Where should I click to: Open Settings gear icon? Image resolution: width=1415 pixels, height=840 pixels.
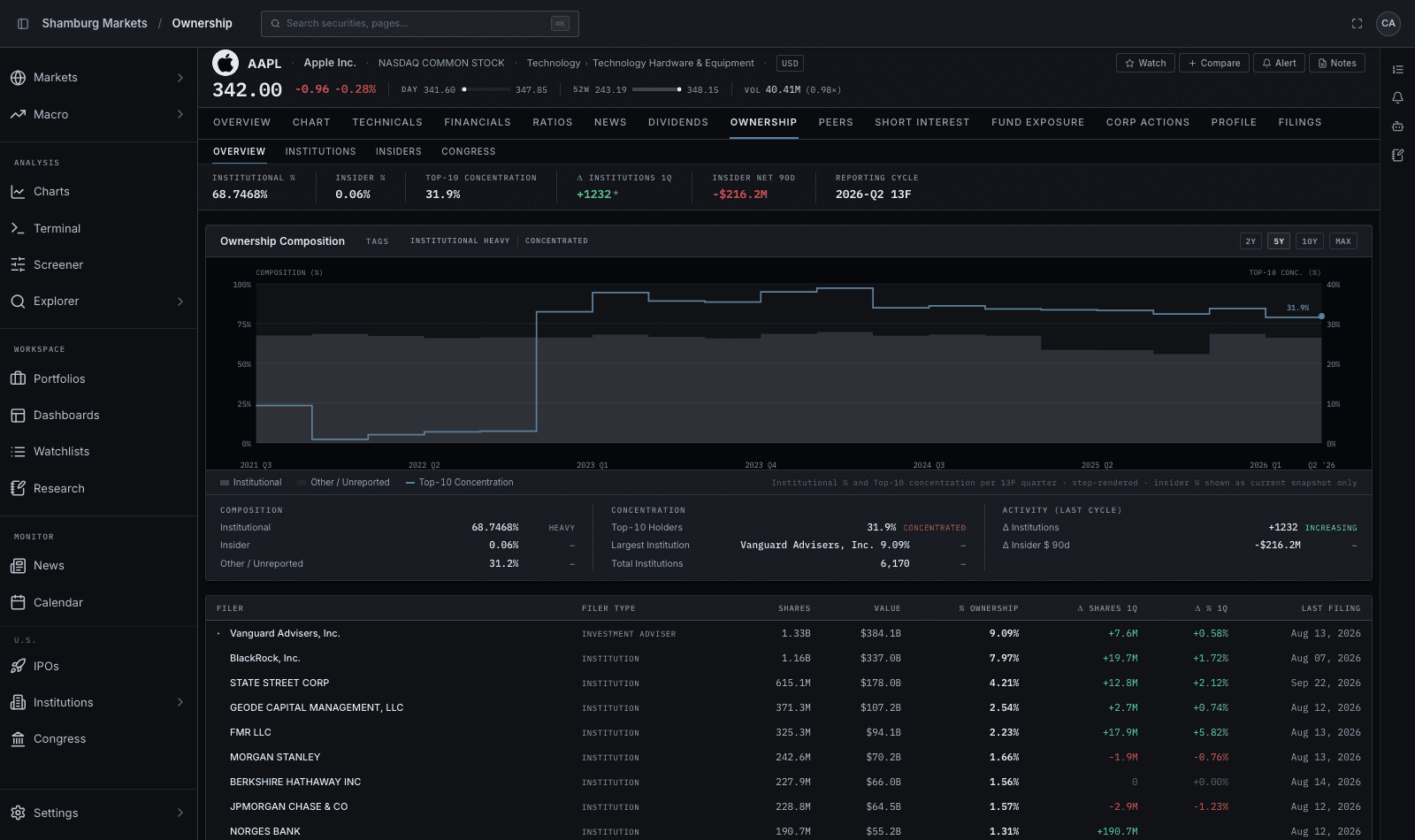coord(18,813)
